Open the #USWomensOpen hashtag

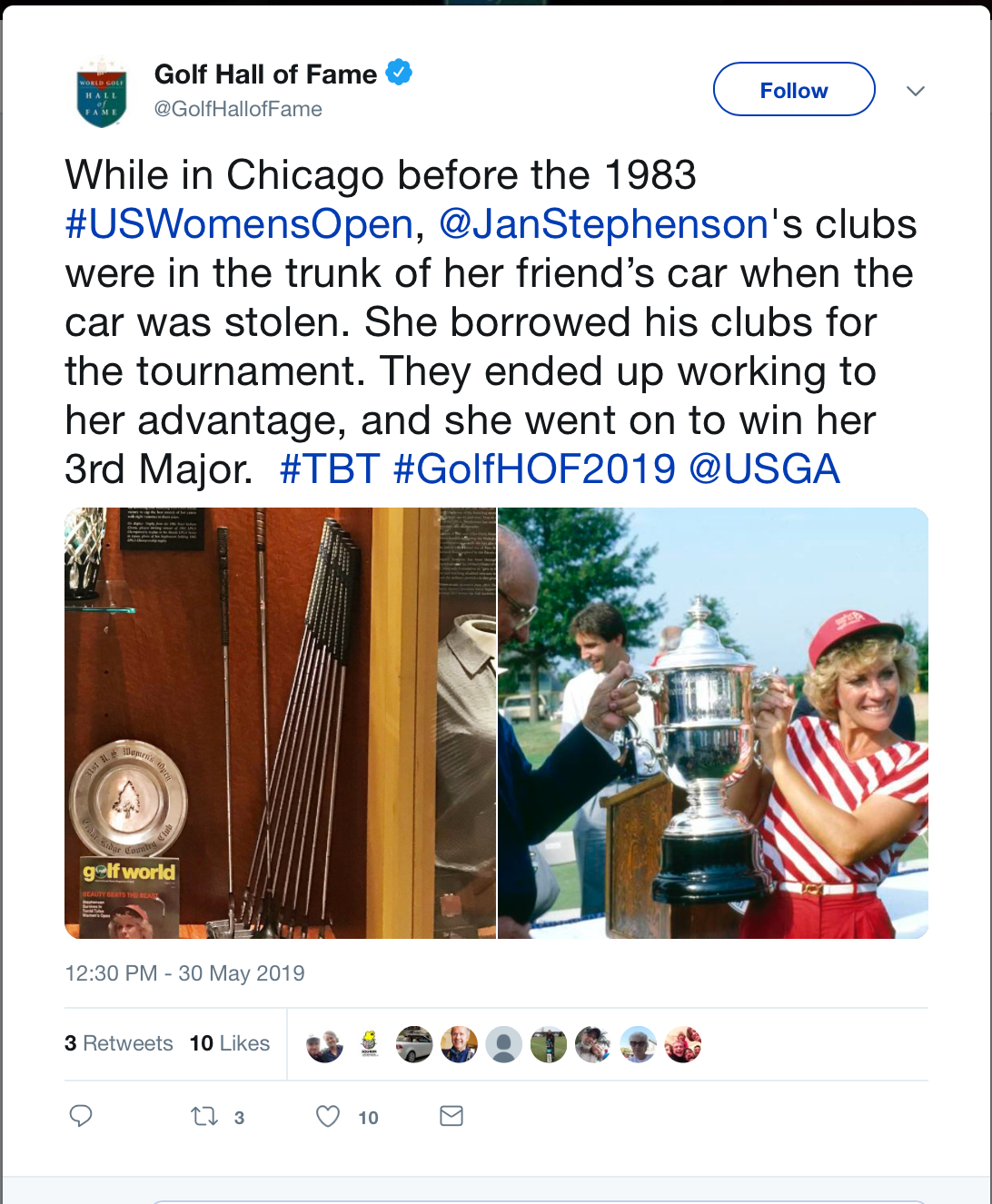click(x=240, y=224)
